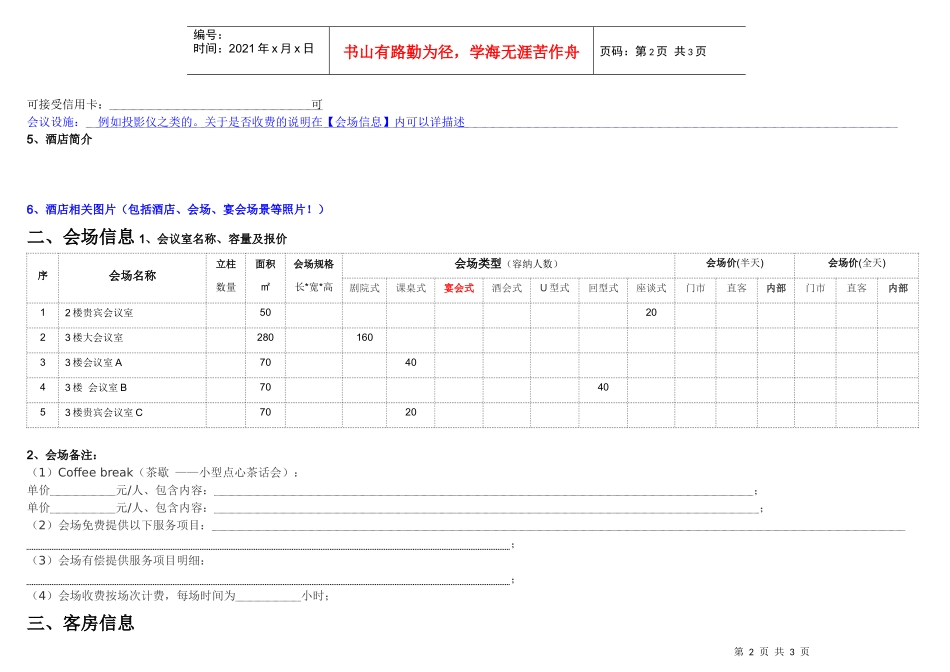This screenshot has height=672, width=950.
Task: Click the 会场名称 column header
Action: [x=132, y=276]
